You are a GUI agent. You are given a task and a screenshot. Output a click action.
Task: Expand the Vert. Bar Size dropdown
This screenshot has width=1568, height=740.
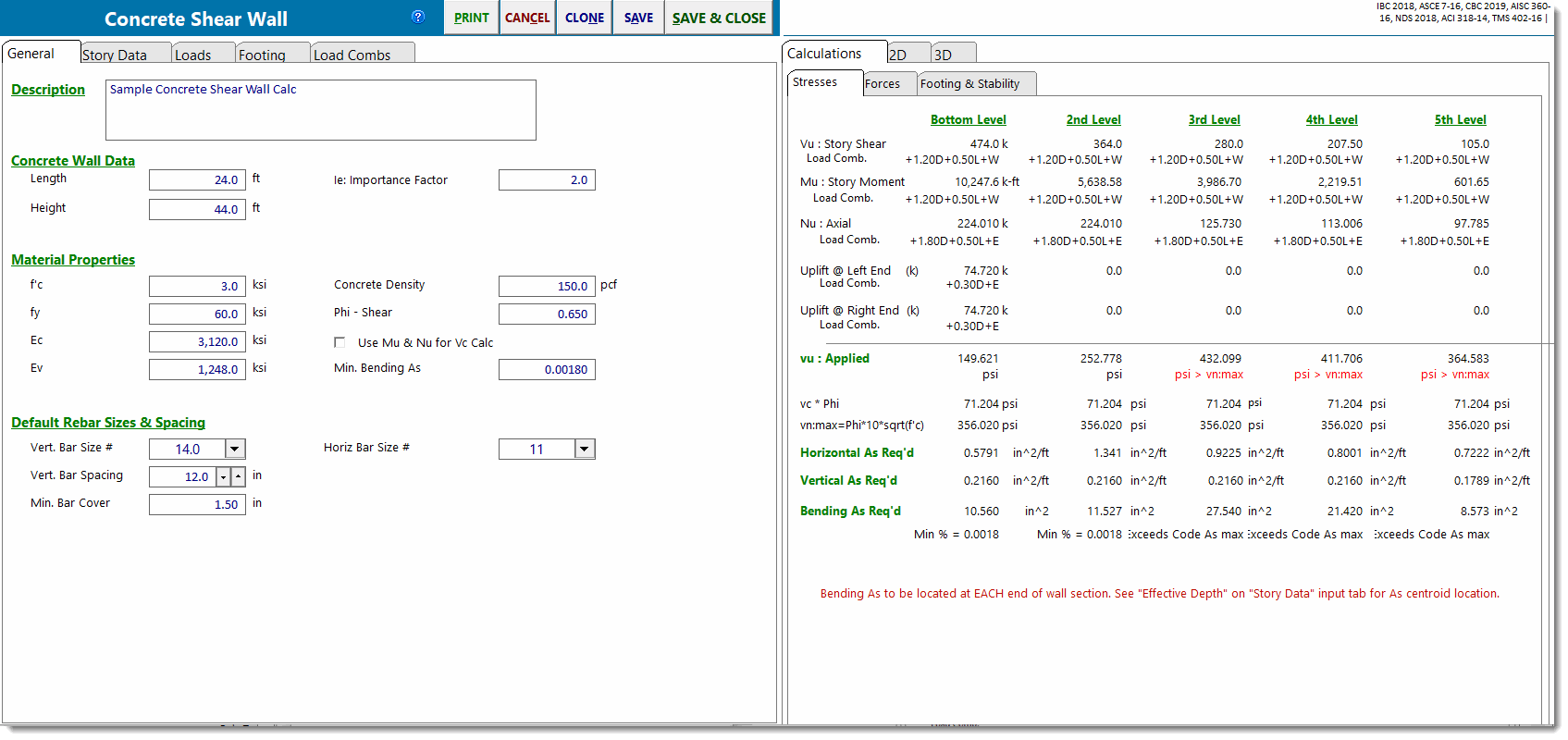tap(235, 449)
